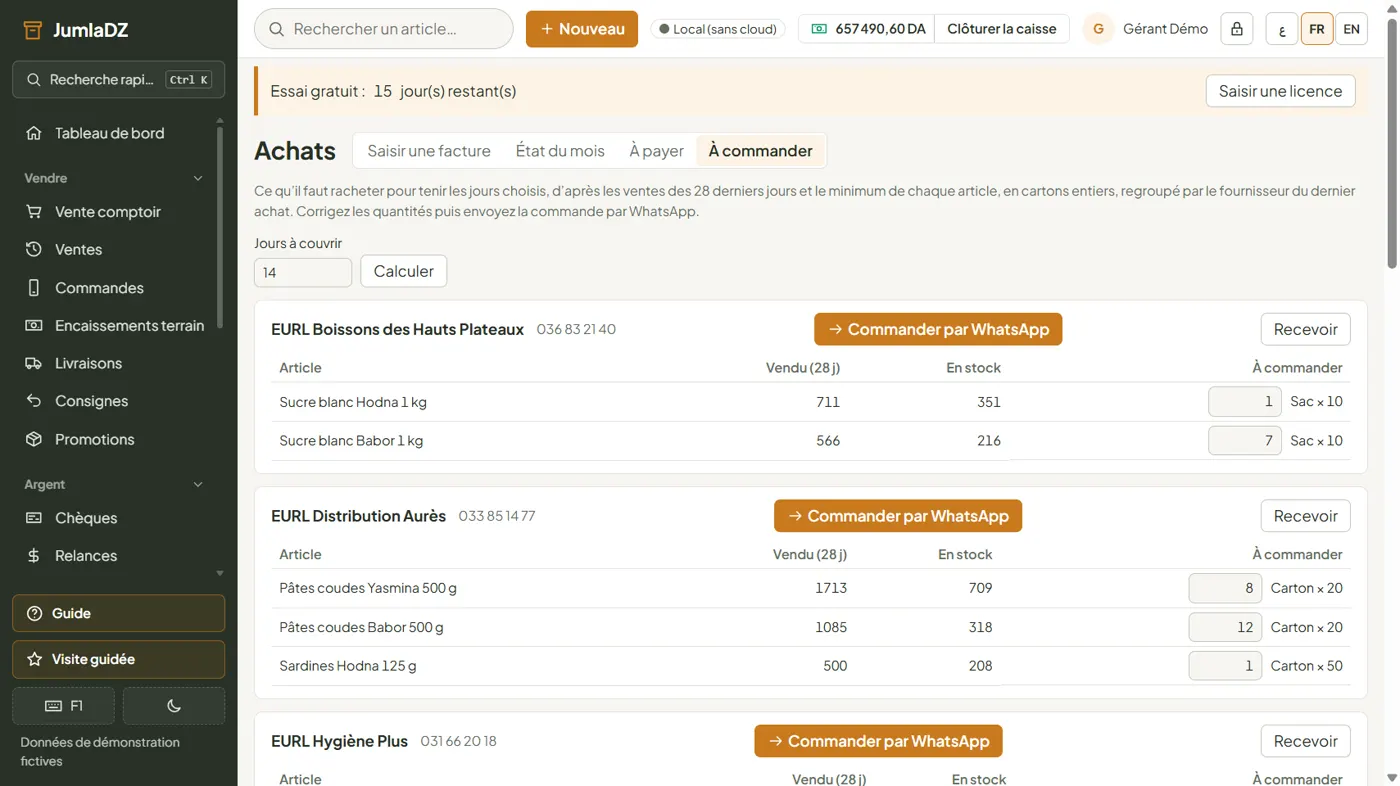Click the JumlaDZ logo icon

coord(33,30)
